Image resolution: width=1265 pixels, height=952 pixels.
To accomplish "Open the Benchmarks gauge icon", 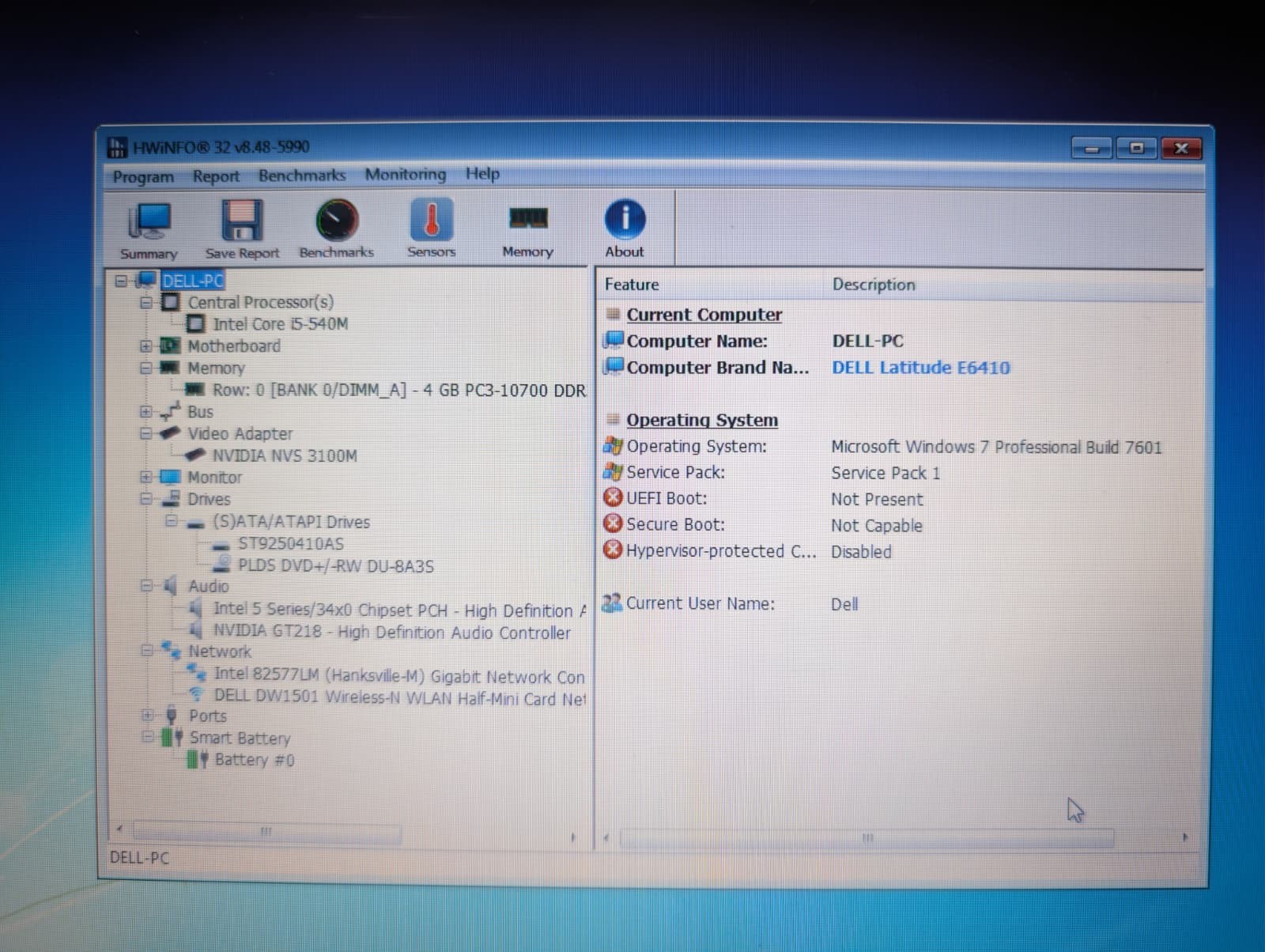I will [337, 220].
